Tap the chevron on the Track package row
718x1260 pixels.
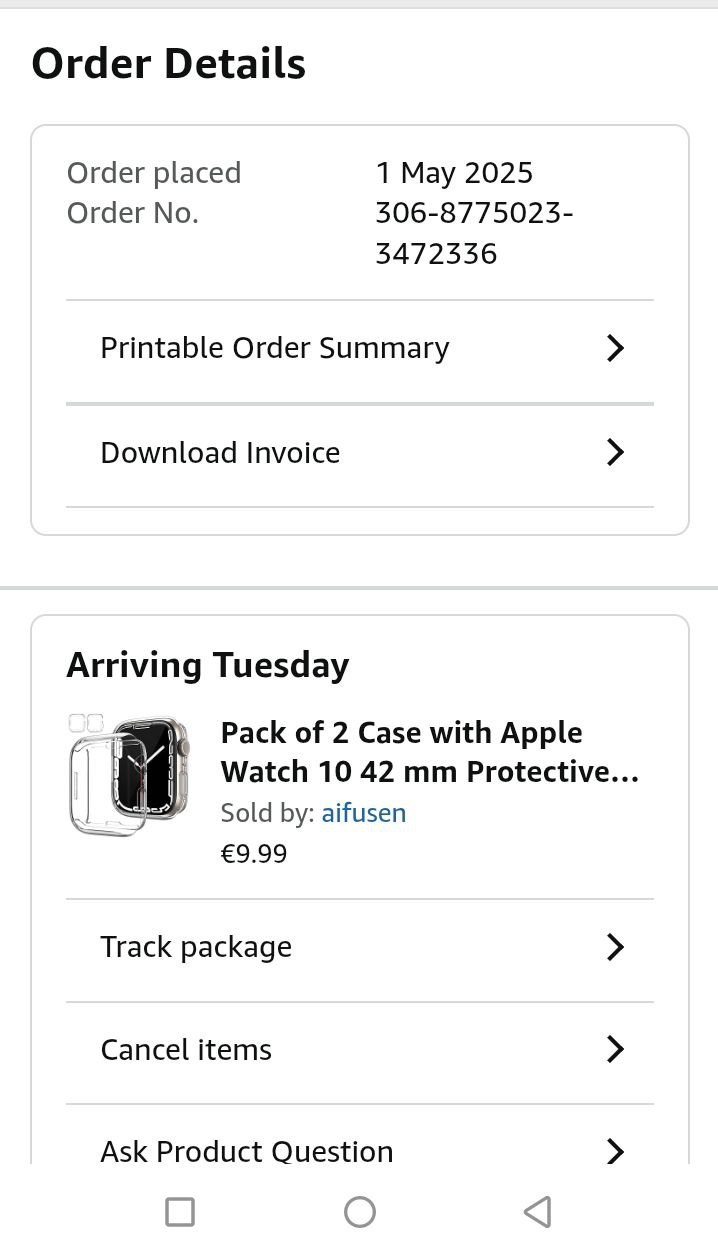(615, 947)
